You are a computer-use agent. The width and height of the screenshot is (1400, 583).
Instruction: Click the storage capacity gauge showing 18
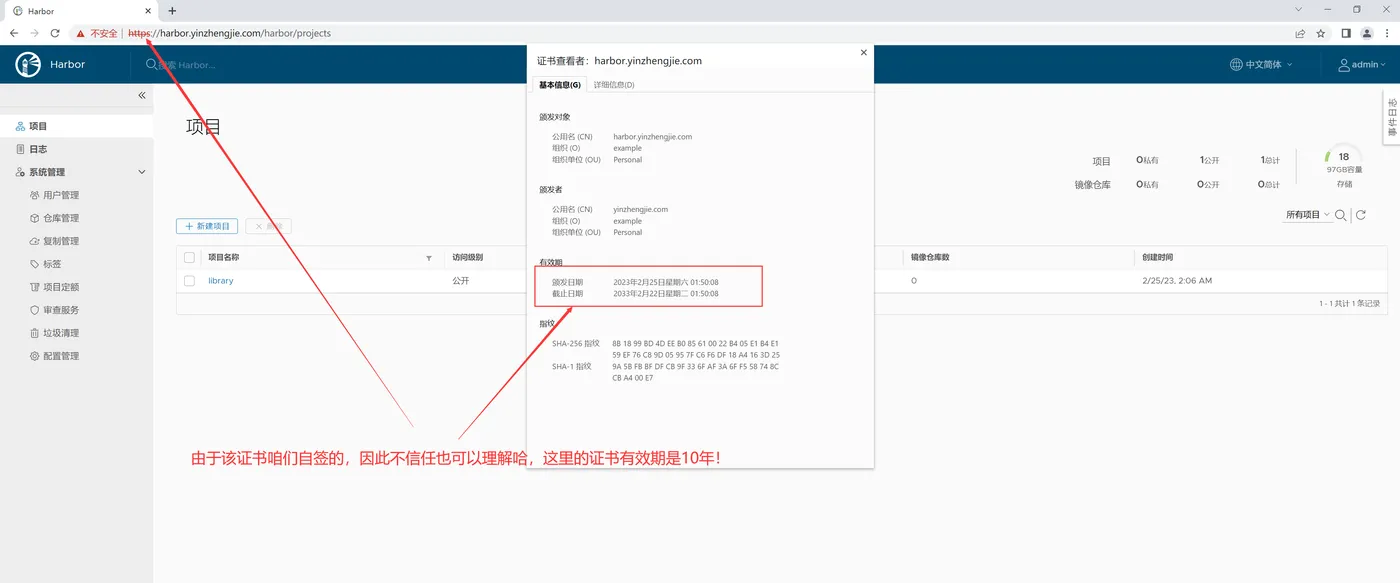(1343, 158)
